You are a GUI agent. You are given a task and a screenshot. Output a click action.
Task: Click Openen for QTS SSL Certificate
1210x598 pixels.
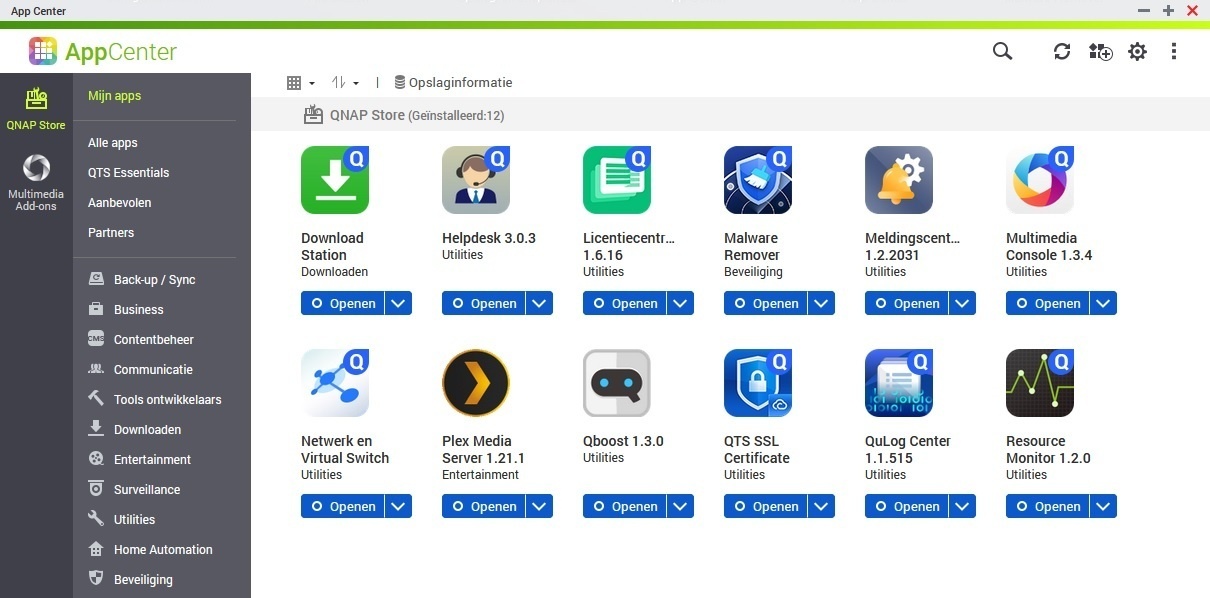(x=766, y=506)
